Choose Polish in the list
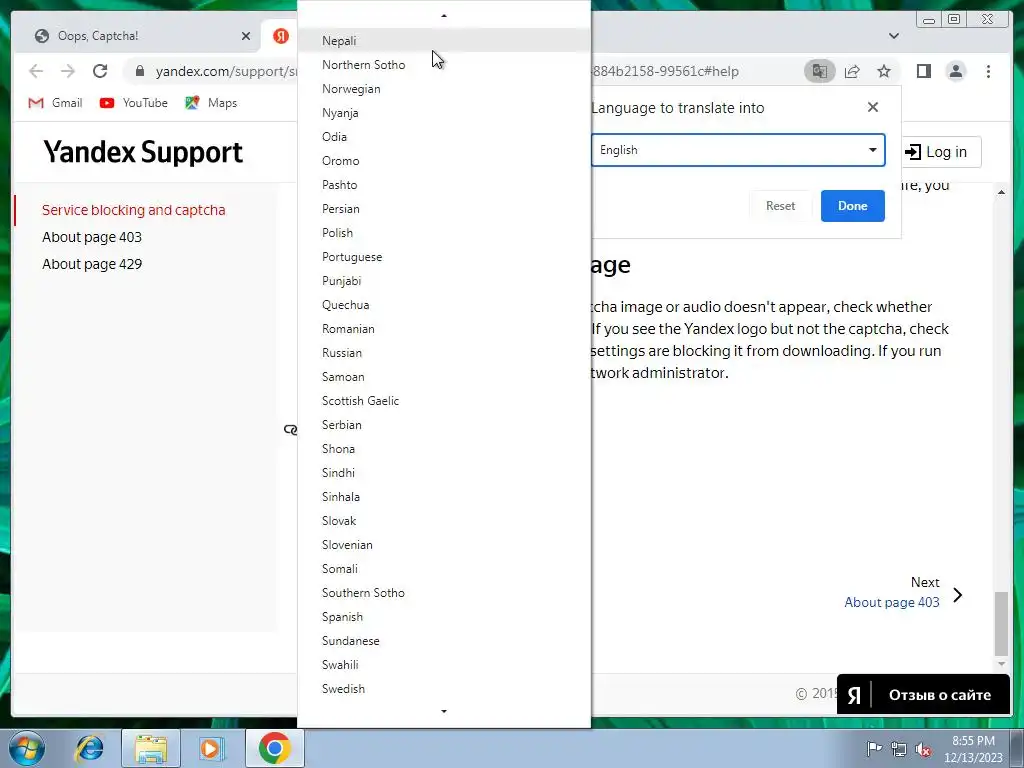 (444, 232)
